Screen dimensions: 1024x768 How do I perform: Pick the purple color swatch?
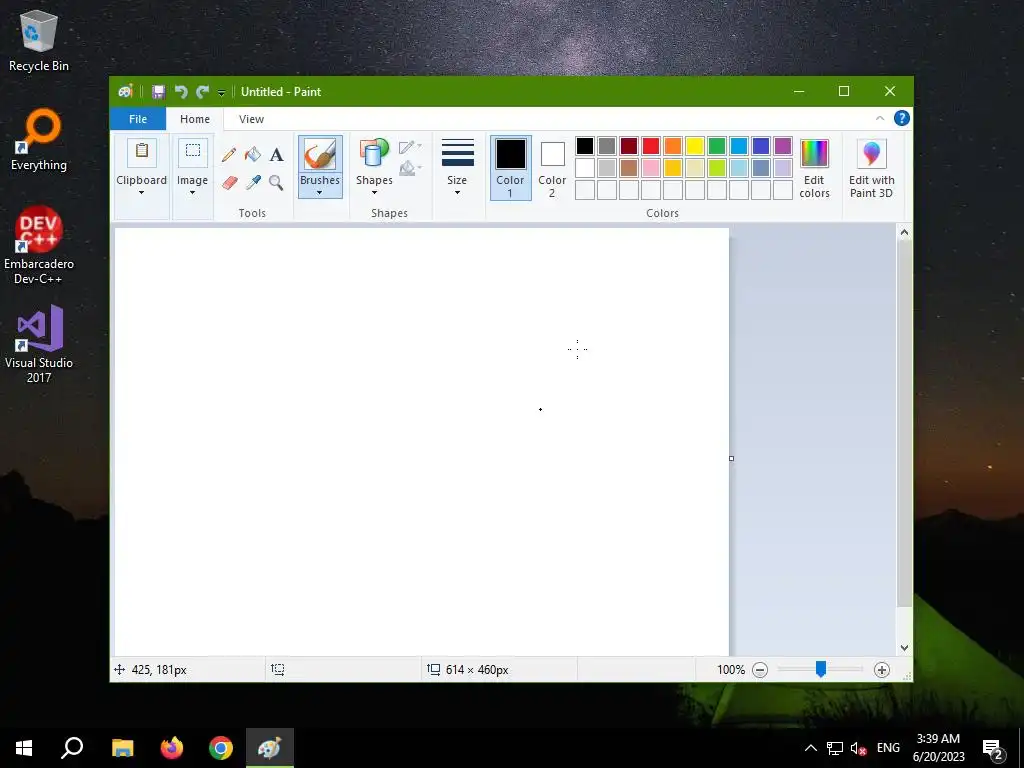click(783, 146)
